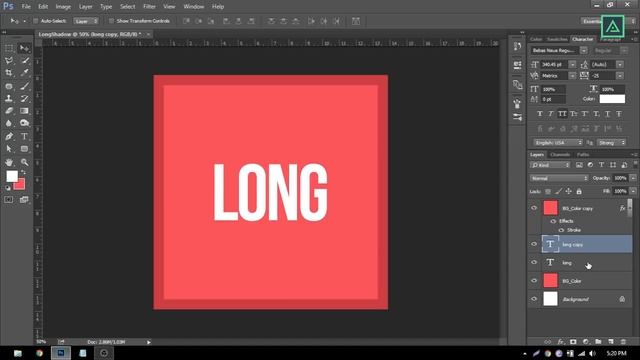Hide the BG_Color layer
This screenshot has height=360, width=640.
point(534,281)
